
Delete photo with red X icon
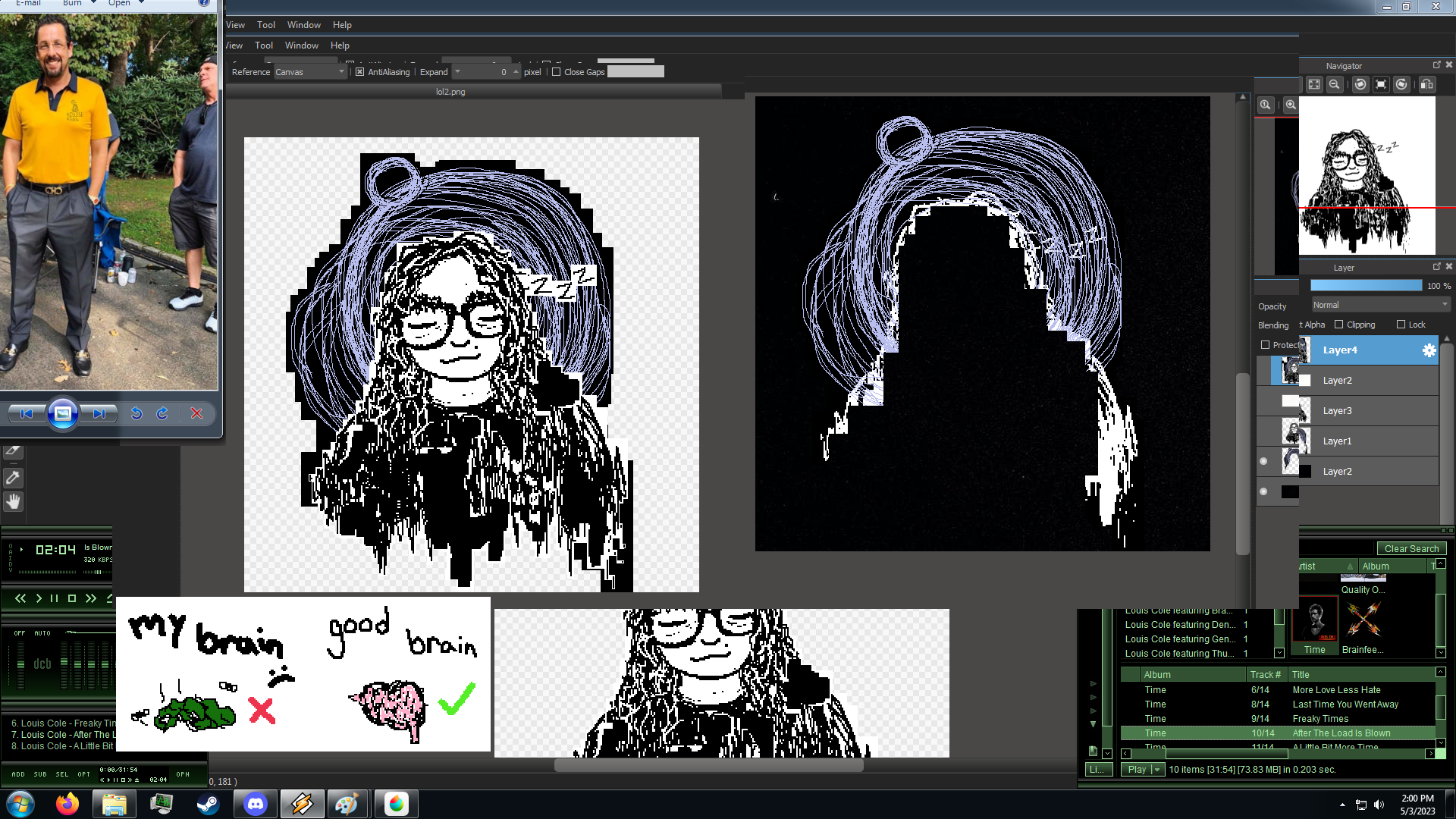click(x=196, y=413)
